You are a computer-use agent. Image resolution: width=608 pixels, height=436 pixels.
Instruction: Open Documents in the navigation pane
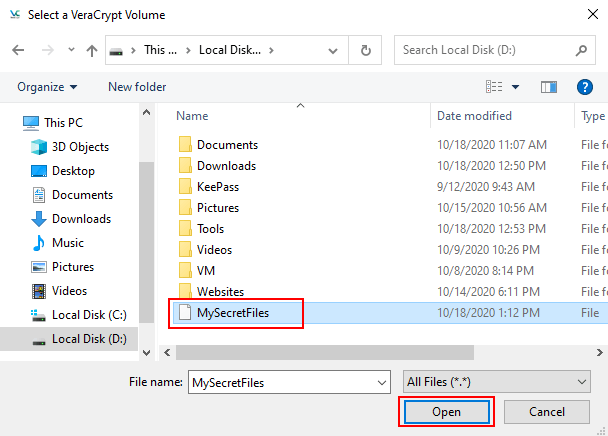point(72,195)
